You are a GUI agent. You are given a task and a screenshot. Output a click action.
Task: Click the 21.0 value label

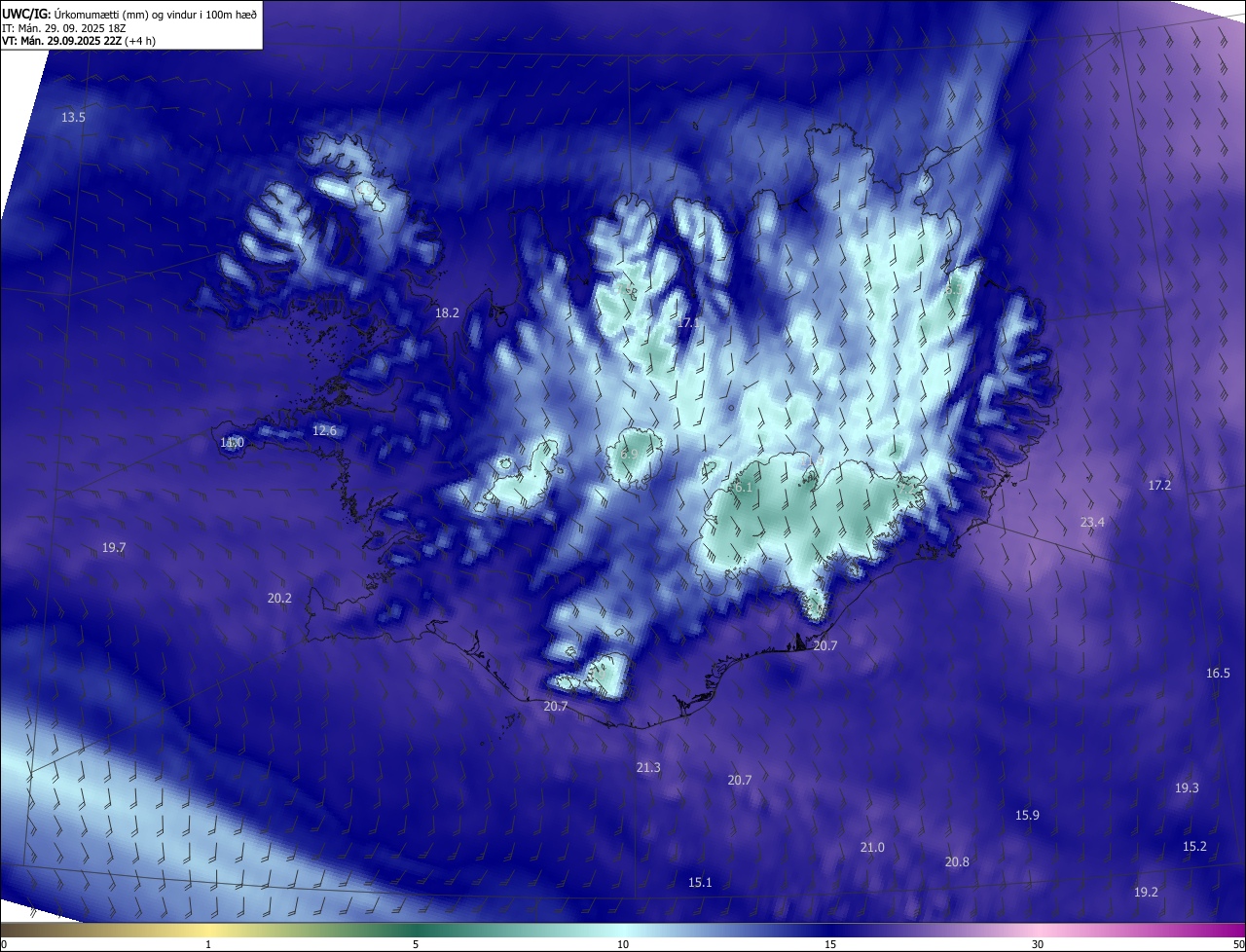pos(872,848)
